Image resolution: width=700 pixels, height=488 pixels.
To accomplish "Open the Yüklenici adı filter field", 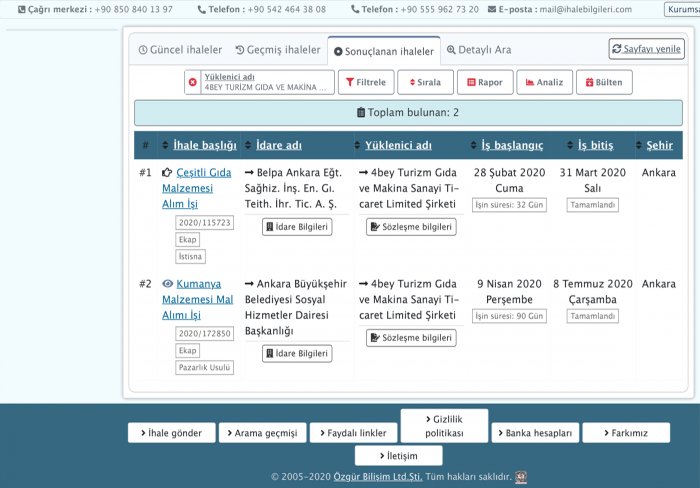I will click(267, 82).
